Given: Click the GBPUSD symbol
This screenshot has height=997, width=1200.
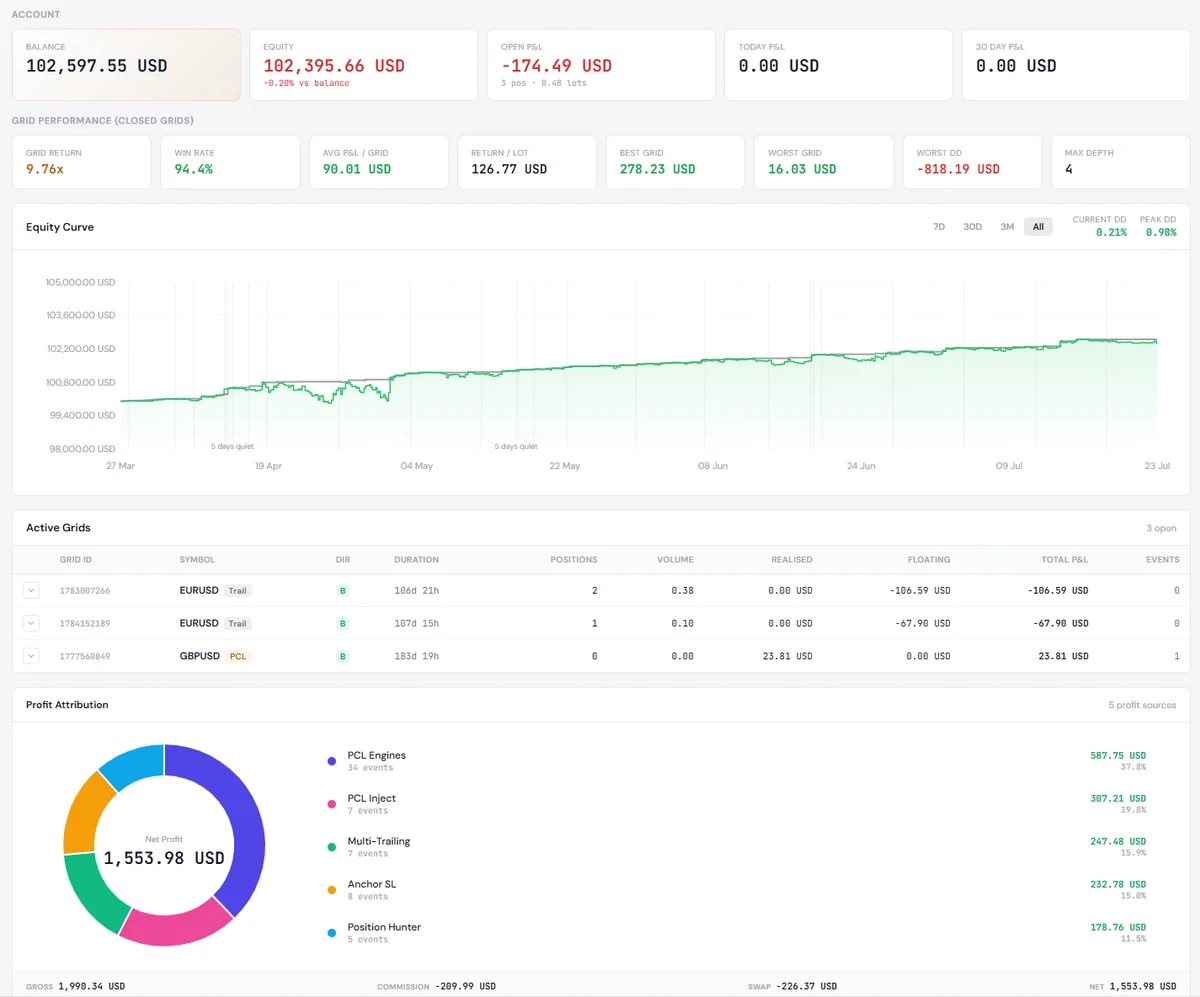Looking at the screenshot, I should [199, 656].
